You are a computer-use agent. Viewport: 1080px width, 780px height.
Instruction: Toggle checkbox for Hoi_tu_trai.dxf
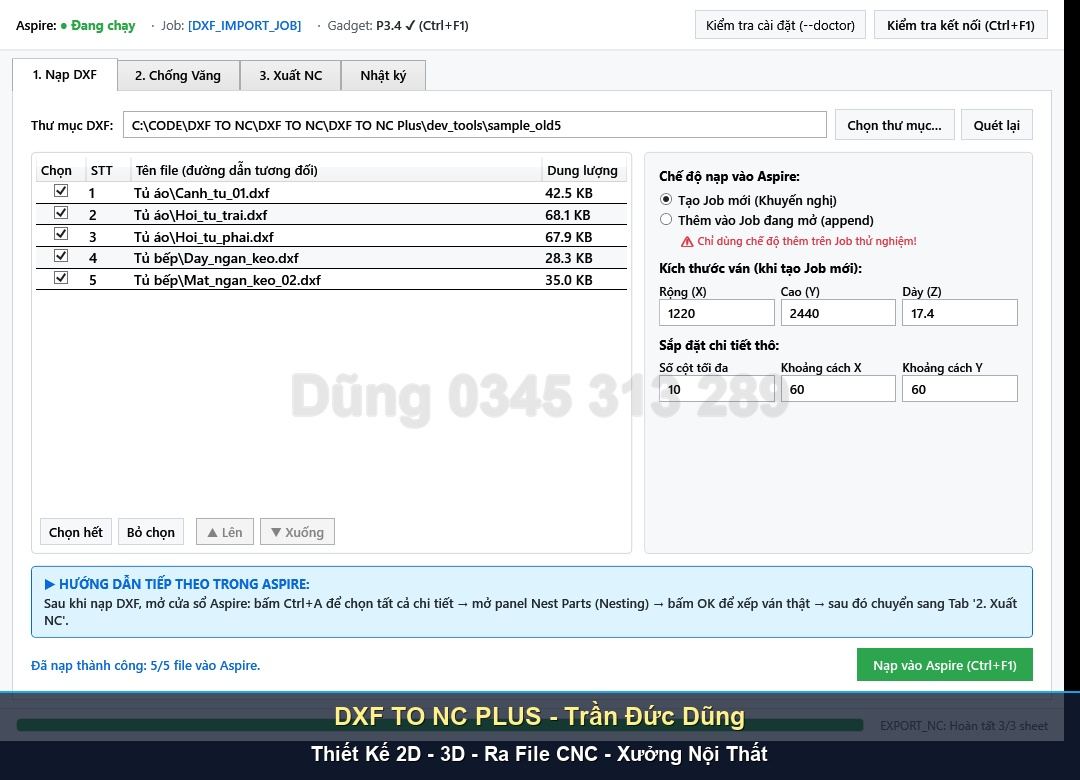click(61, 213)
